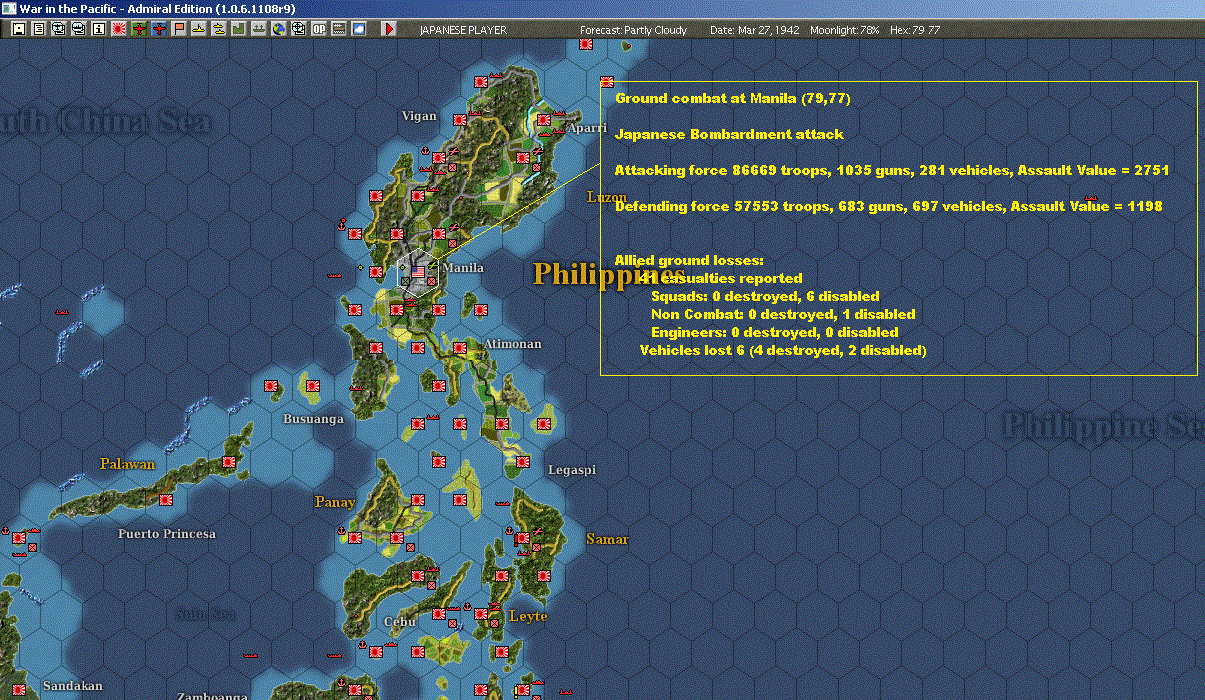This screenshot has height=700, width=1205.
Task: Click the 'Attacking force 86669 troops' line
Action: point(892,170)
